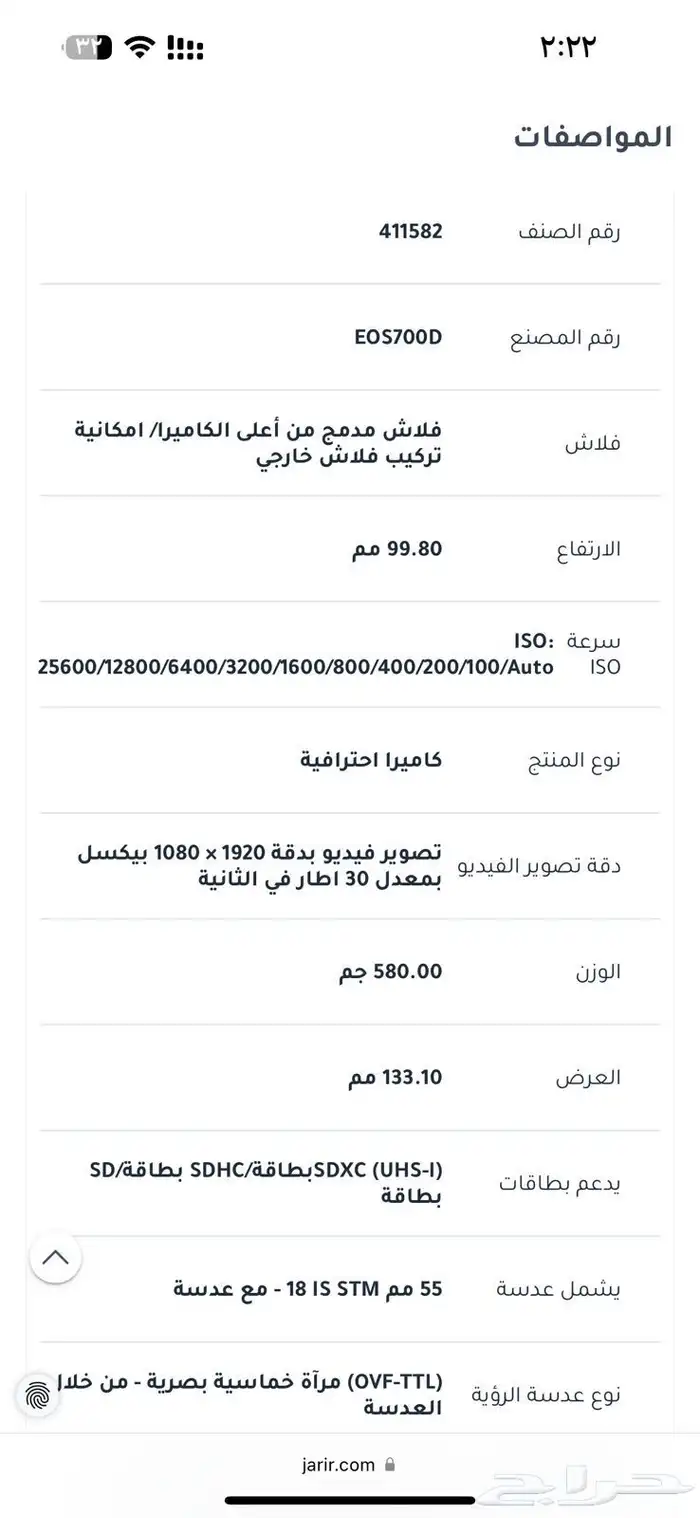This screenshot has height=1518, width=700.
Task: Tap the Wi-Fi status icon
Action: (142, 47)
